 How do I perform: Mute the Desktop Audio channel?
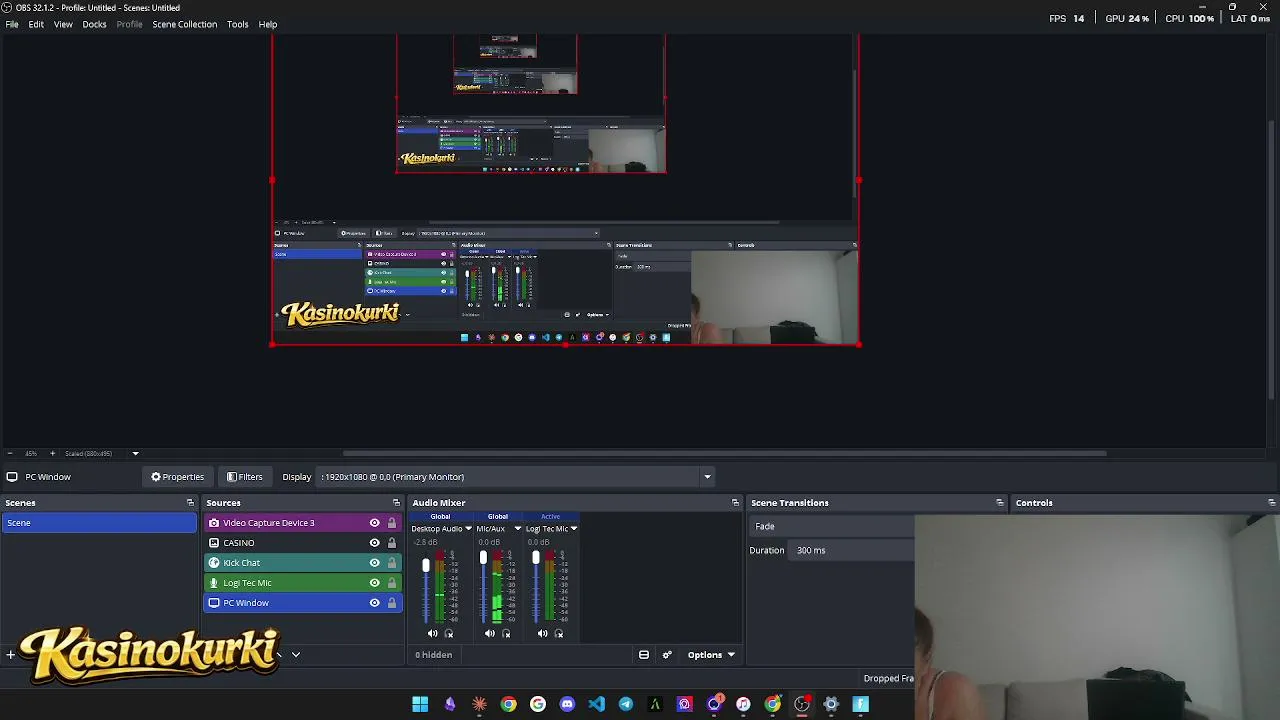(432, 633)
